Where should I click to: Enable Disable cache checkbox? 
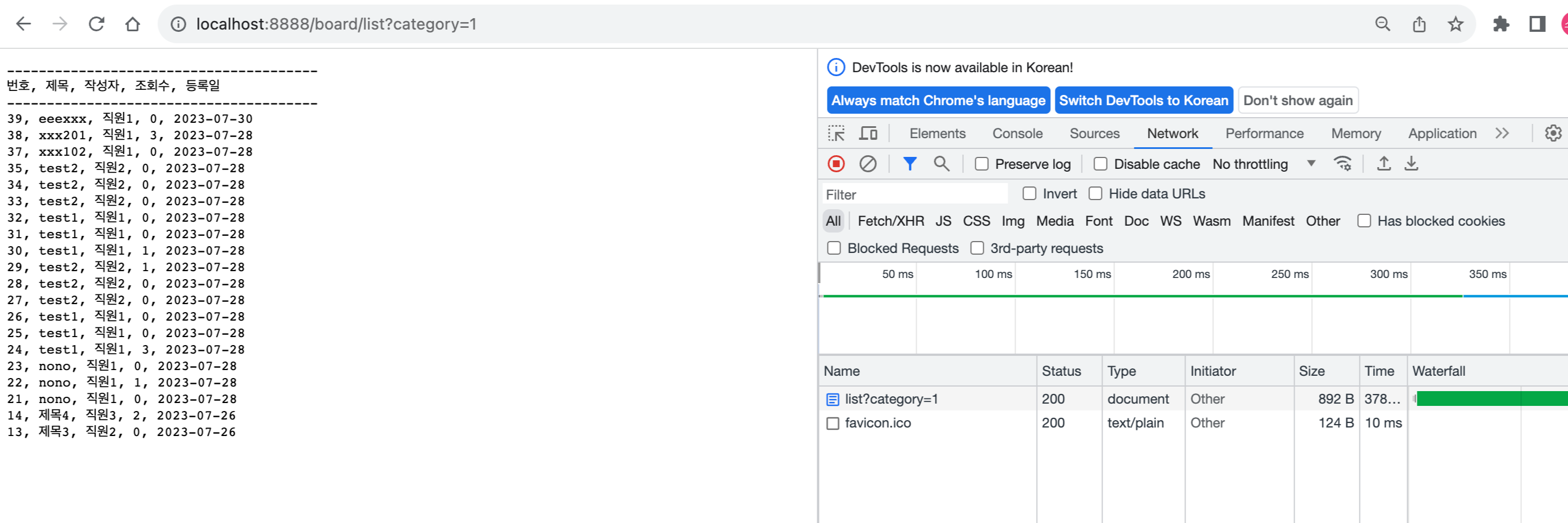[x=1100, y=164]
